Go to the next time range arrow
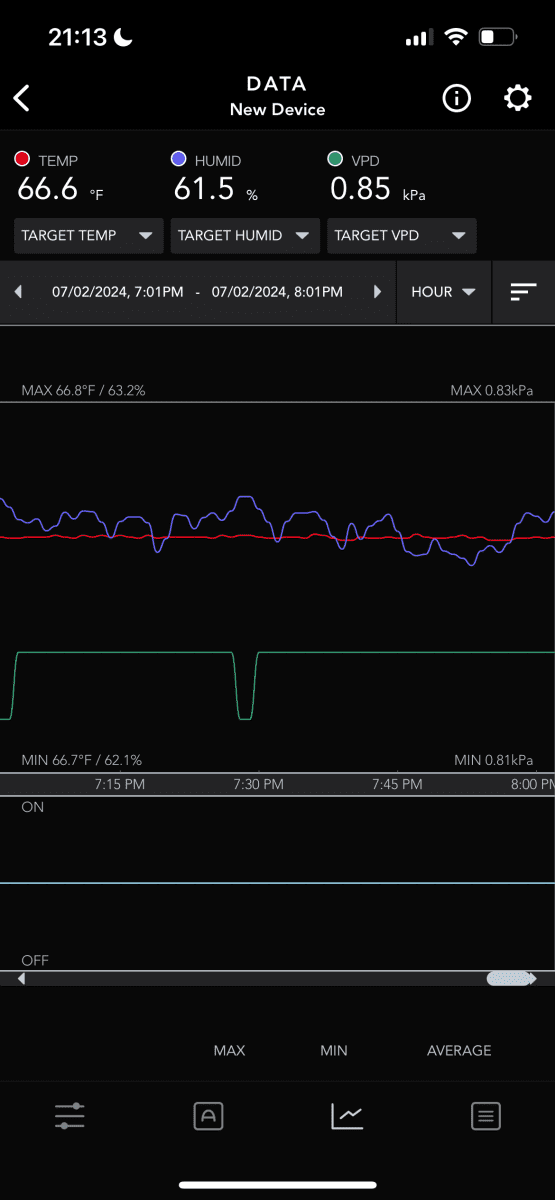Image resolution: width=555 pixels, height=1200 pixels. (377, 292)
